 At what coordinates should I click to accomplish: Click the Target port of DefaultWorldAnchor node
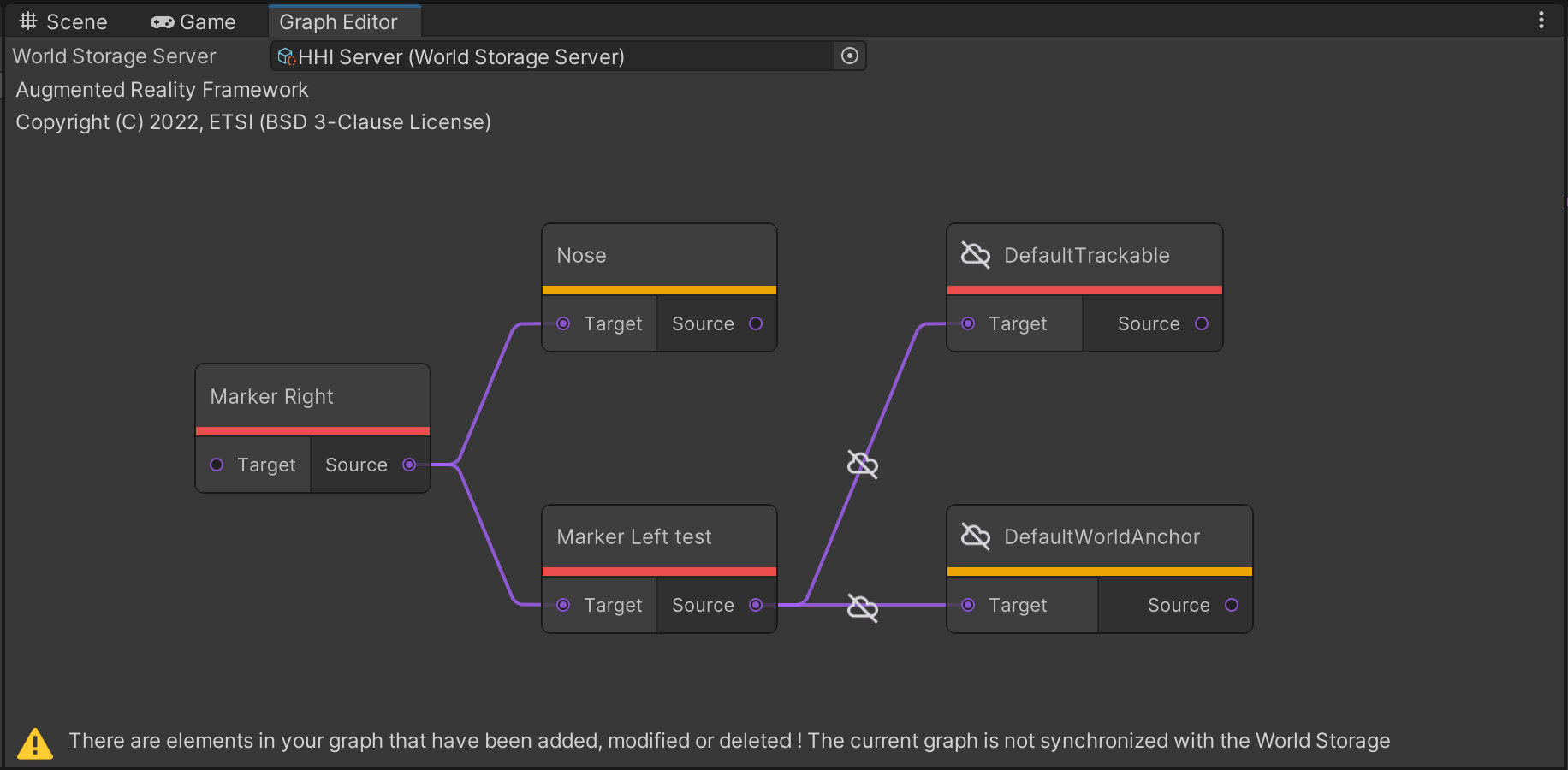point(968,605)
